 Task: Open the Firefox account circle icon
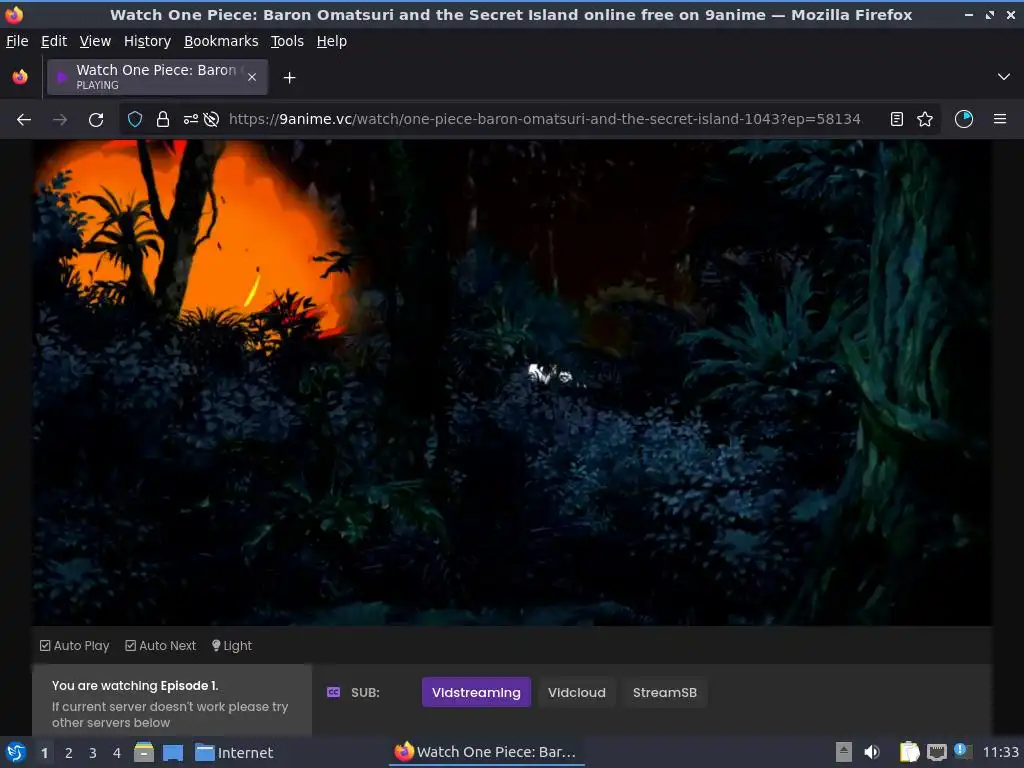[x=964, y=119]
